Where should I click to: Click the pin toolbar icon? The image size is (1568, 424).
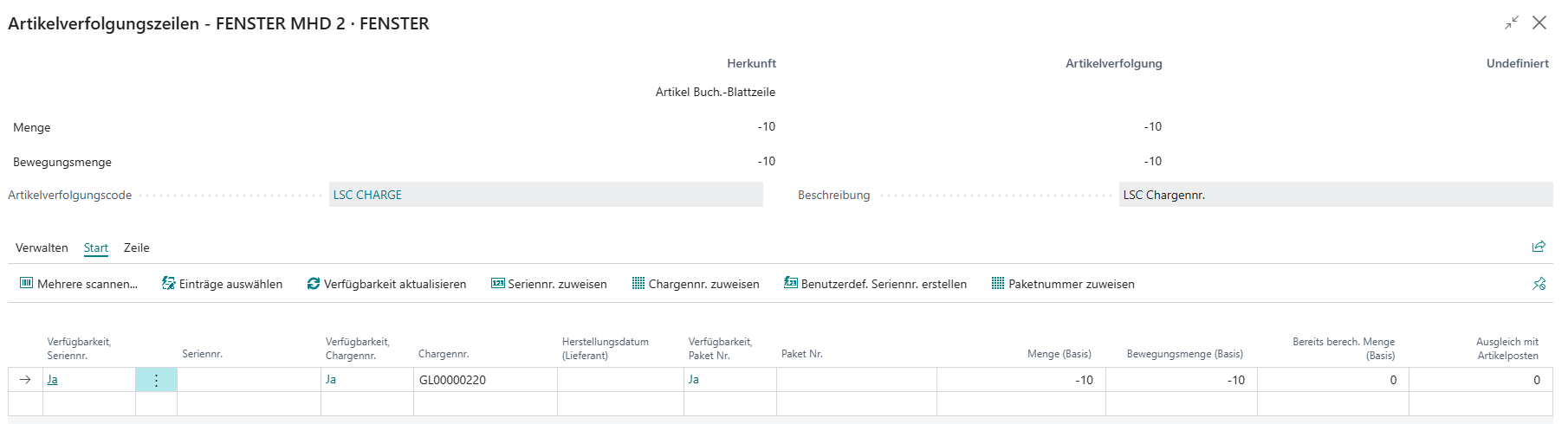[x=1539, y=284]
